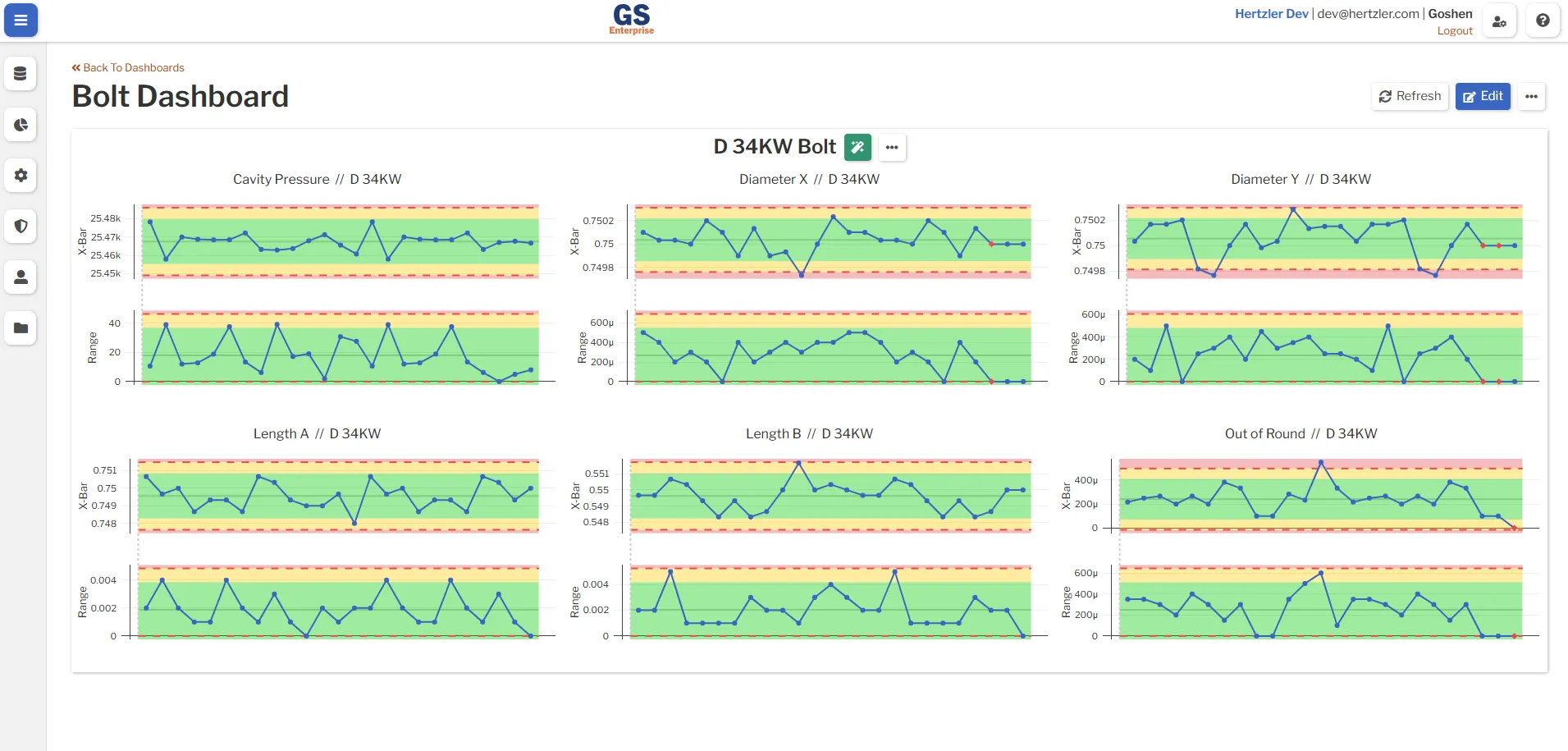Click the green magic wand icon

(857, 147)
